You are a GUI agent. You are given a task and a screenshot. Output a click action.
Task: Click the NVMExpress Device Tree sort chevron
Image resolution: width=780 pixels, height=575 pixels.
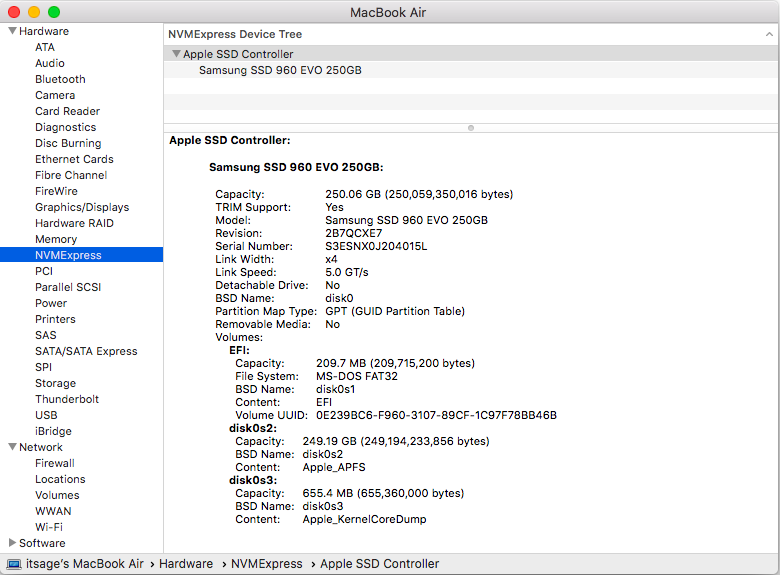[769, 34]
